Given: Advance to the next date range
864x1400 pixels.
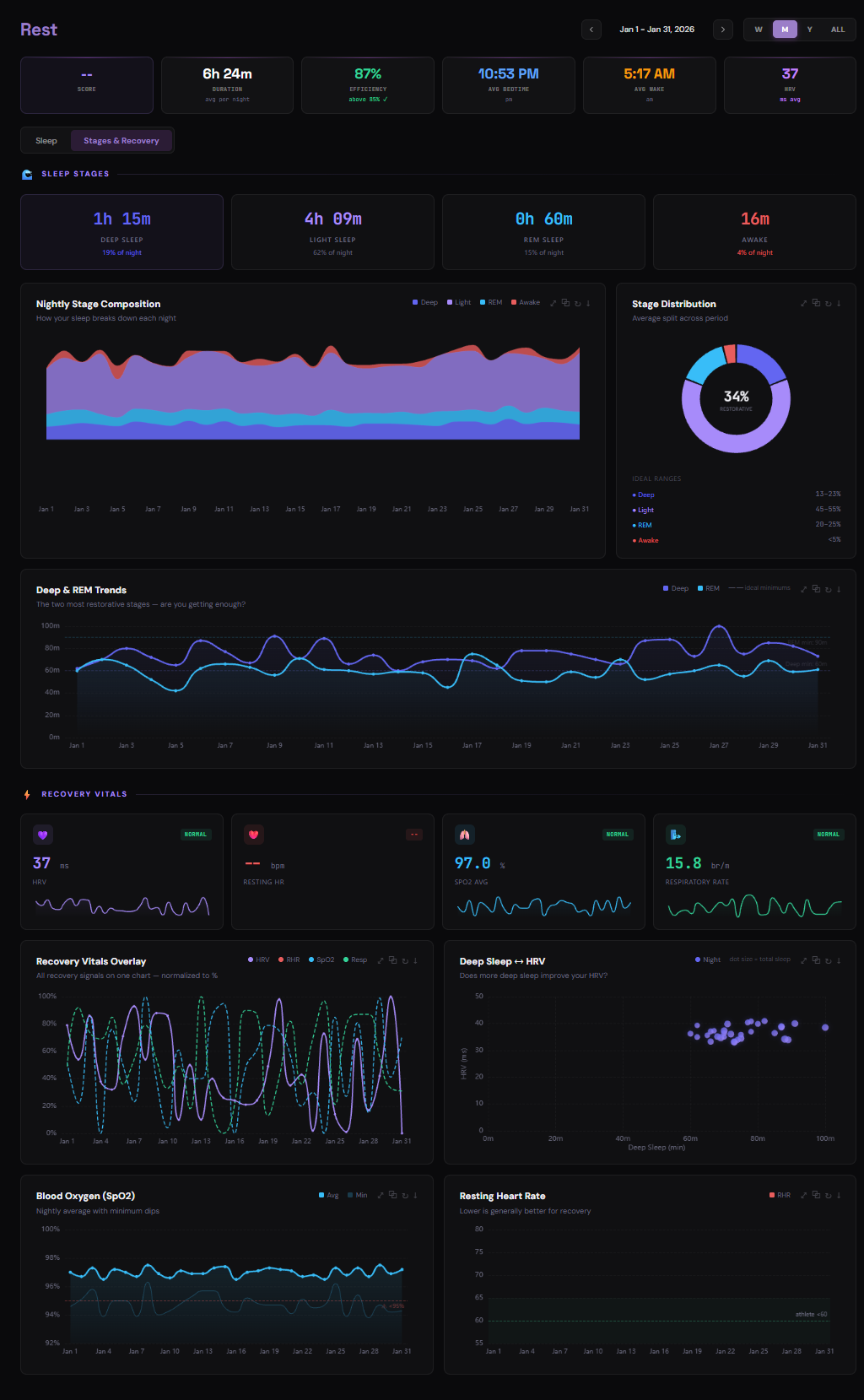Looking at the screenshot, I should pos(723,30).
